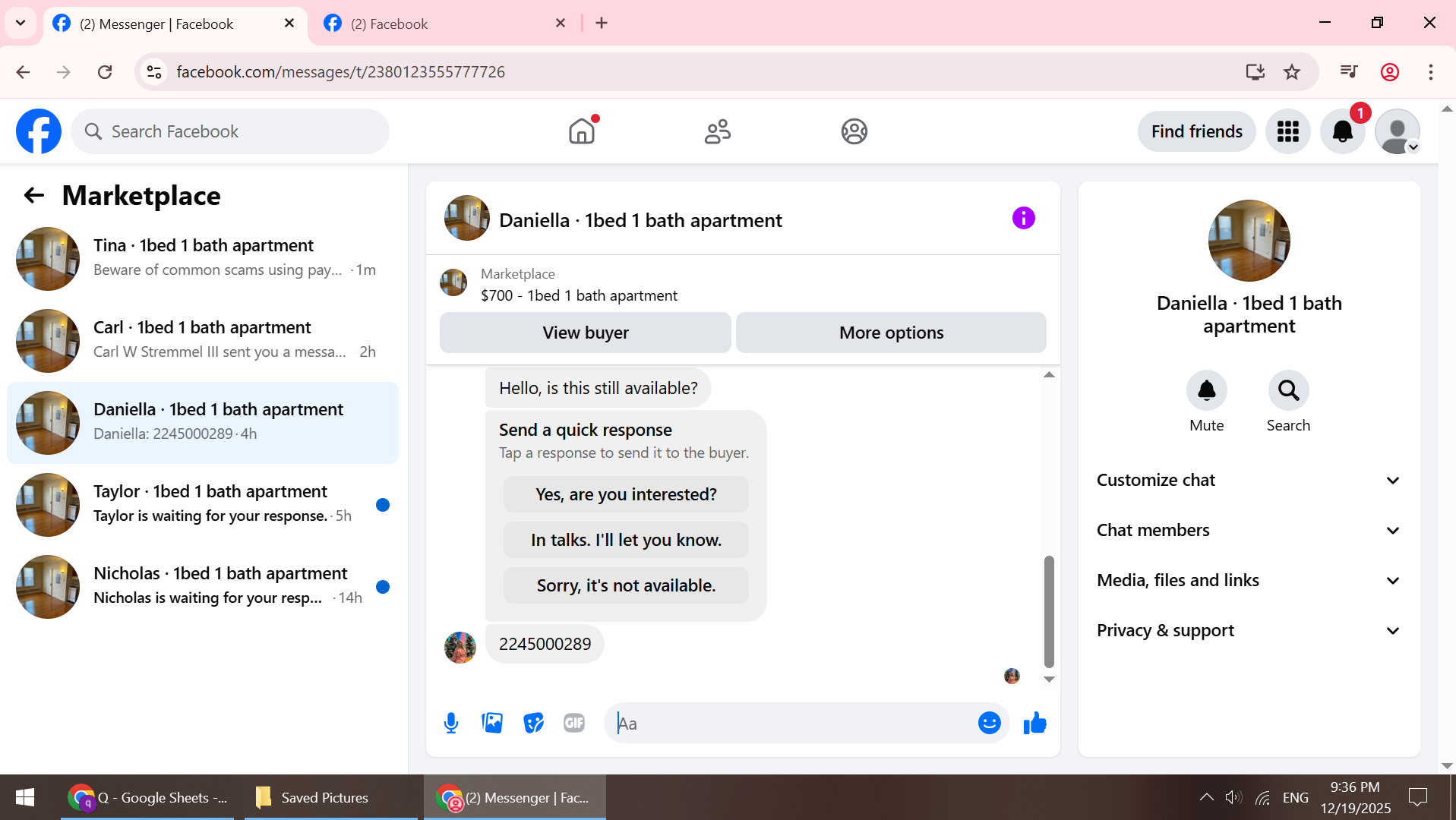Screen dimensions: 1456x820
Task: Open Chrome profile icon
Action: pos(1390,72)
